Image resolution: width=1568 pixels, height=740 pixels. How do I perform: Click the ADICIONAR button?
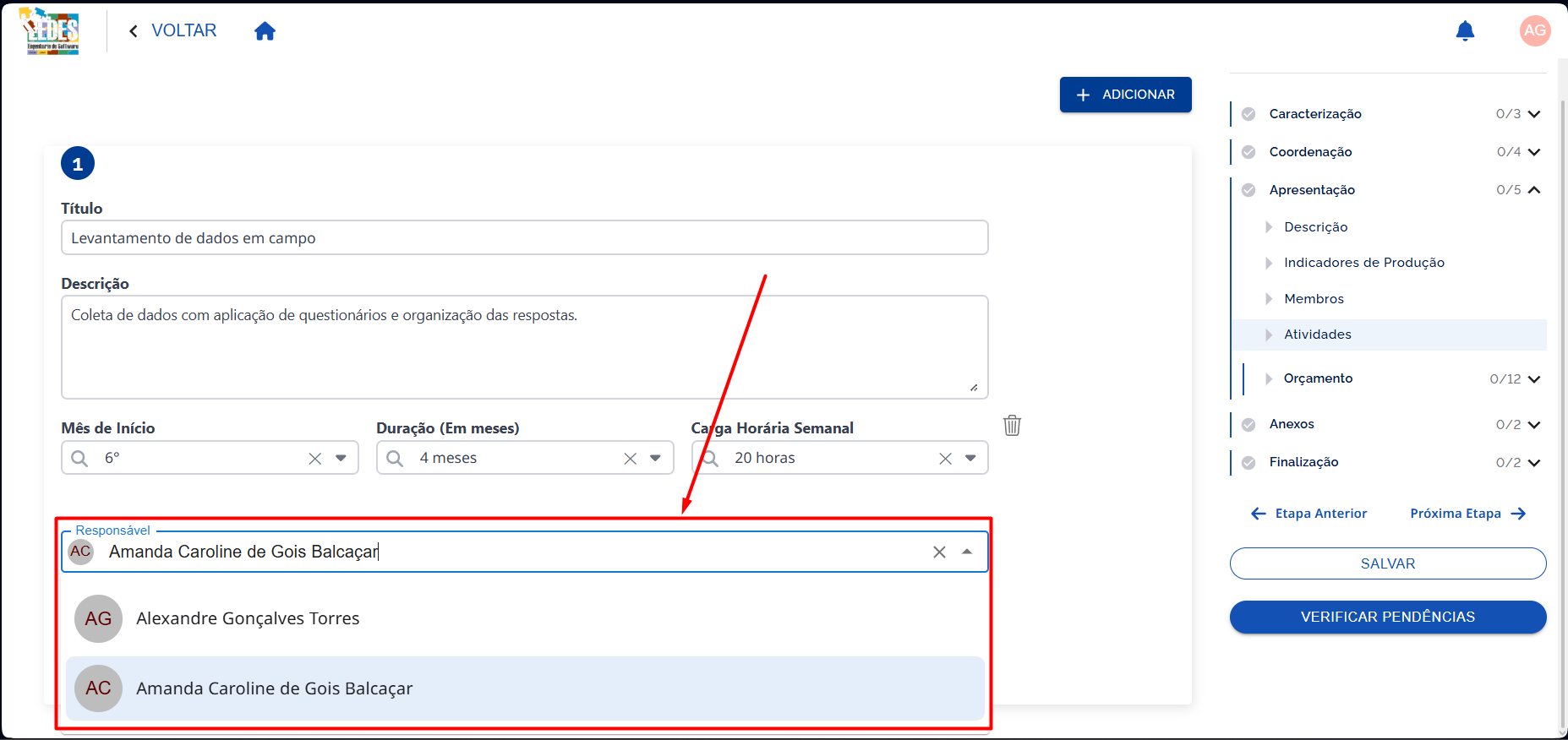coord(1125,95)
